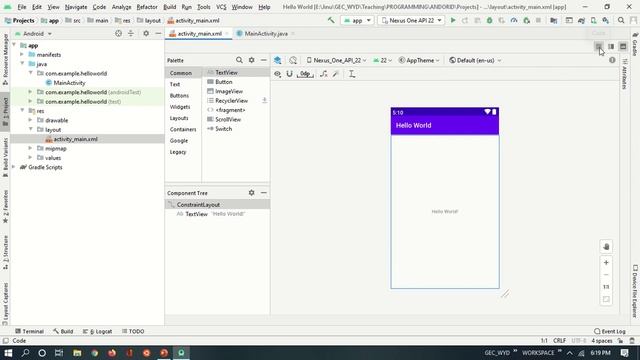The height and width of the screenshot is (360, 640).
Task: Open the Build tool window
Action: (x=63, y=331)
